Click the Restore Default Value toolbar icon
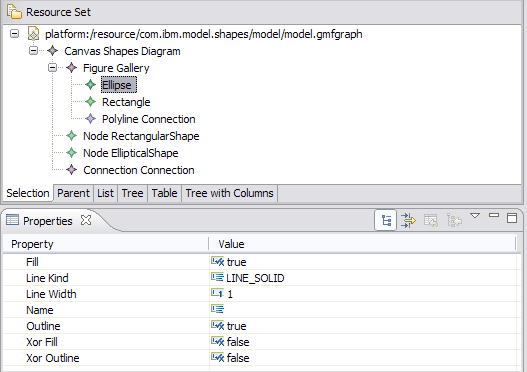The height and width of the screenshot is (372, 527). (431, 220)
